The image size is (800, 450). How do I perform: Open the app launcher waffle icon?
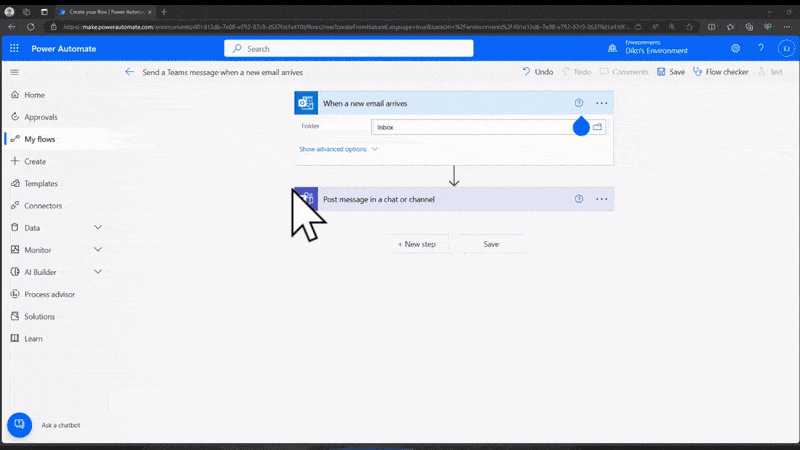(14, 48)
